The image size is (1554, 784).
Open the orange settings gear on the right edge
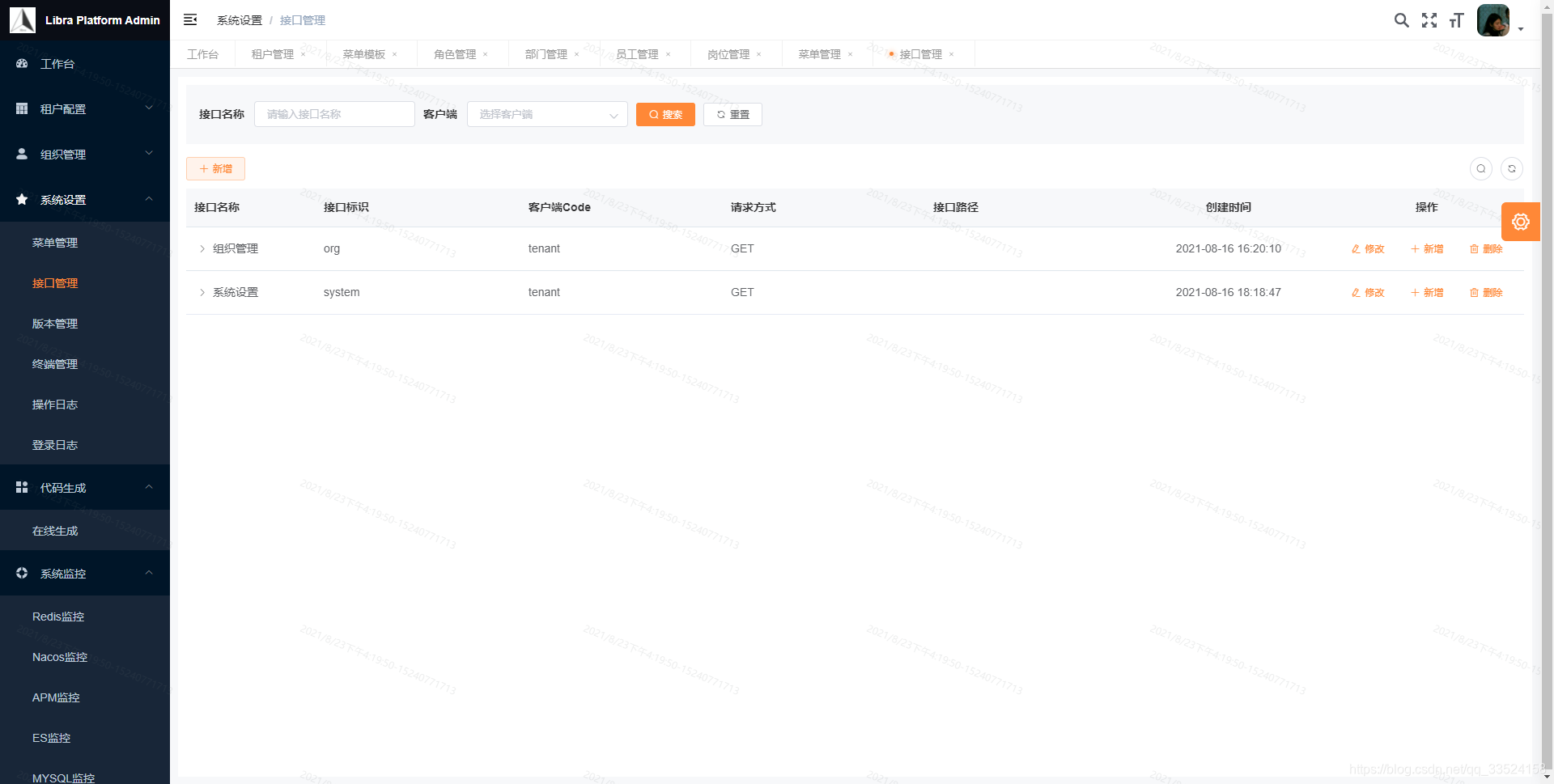tap(1521, 222)
